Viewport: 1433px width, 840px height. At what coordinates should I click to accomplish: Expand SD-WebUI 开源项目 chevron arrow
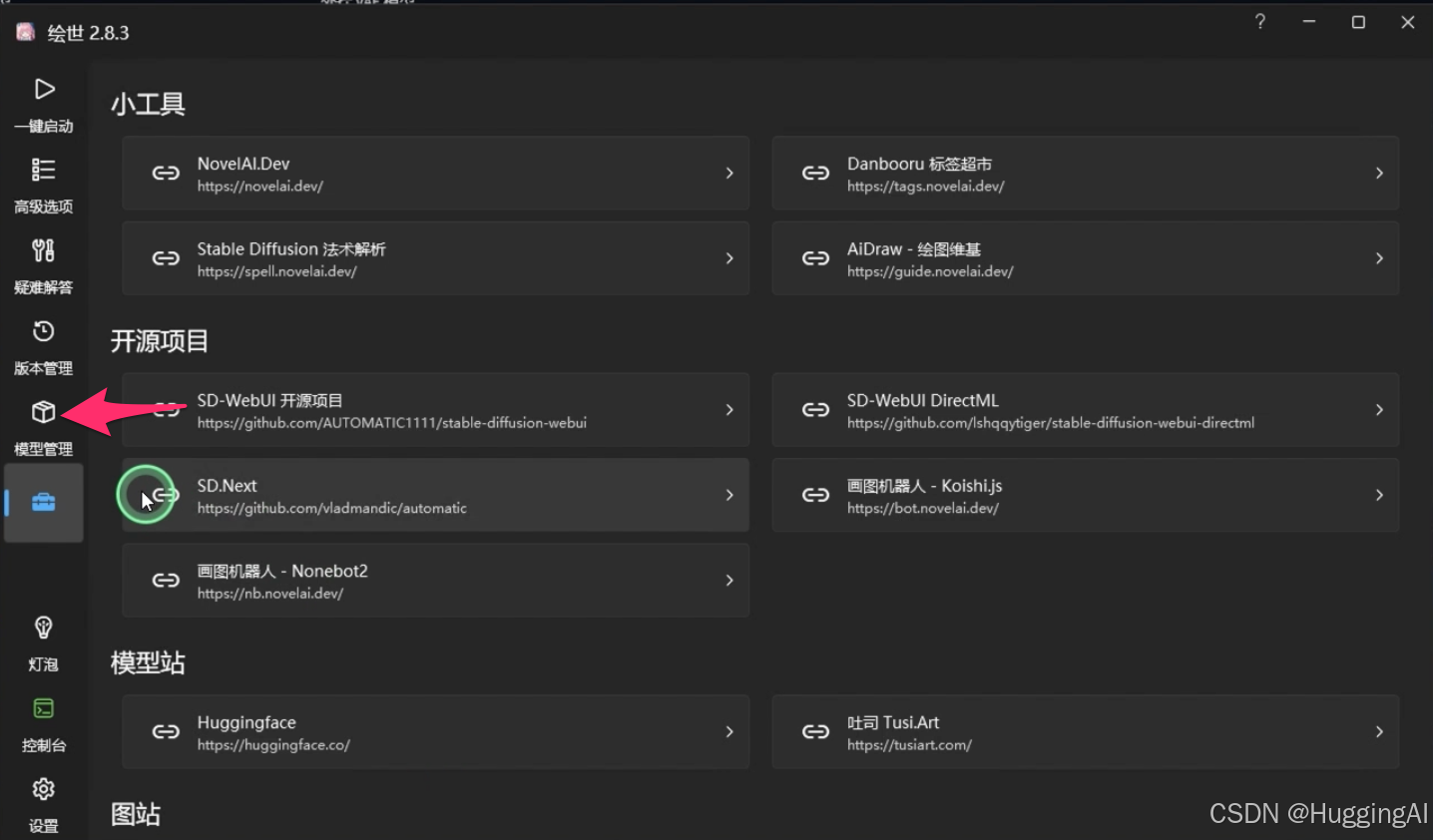[729, 410]
